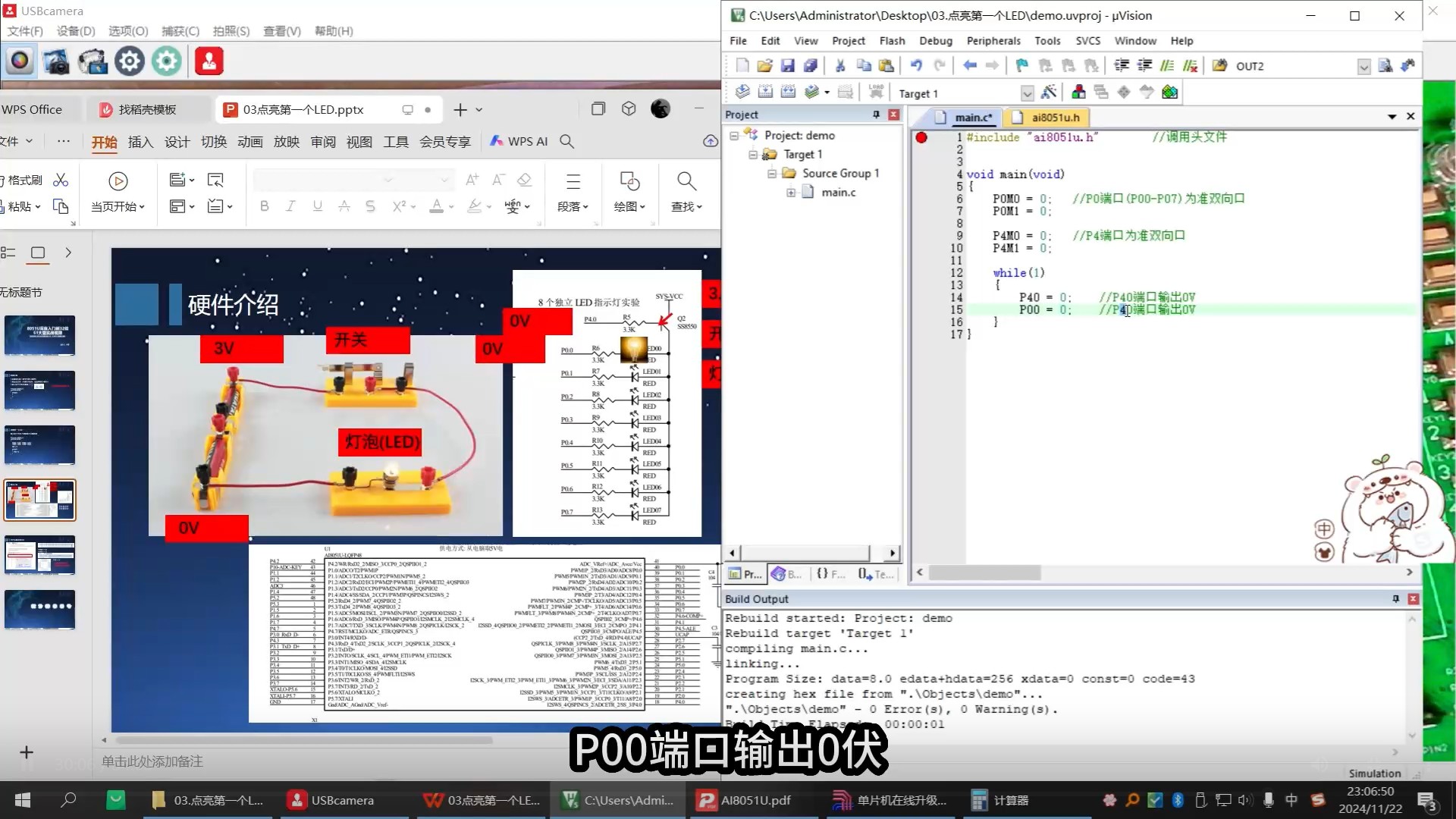The height and width of the screenshot is (819, 1456).
Task: Pin the Build Output panel
Action: pos(1395,599)
